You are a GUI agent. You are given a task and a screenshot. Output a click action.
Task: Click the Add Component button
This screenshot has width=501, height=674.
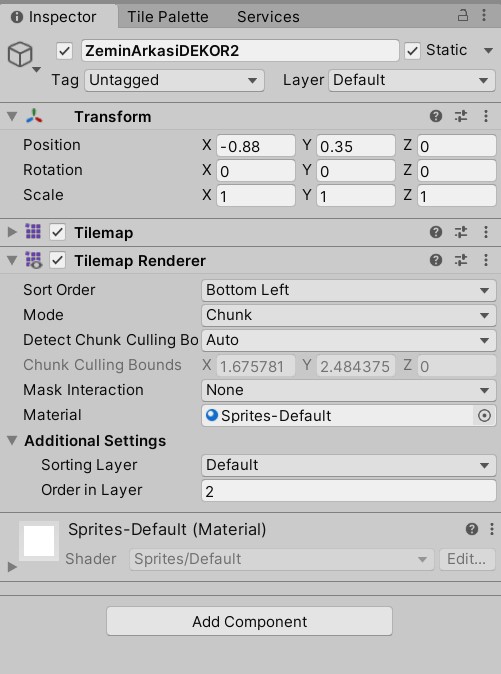pos(249,621)
